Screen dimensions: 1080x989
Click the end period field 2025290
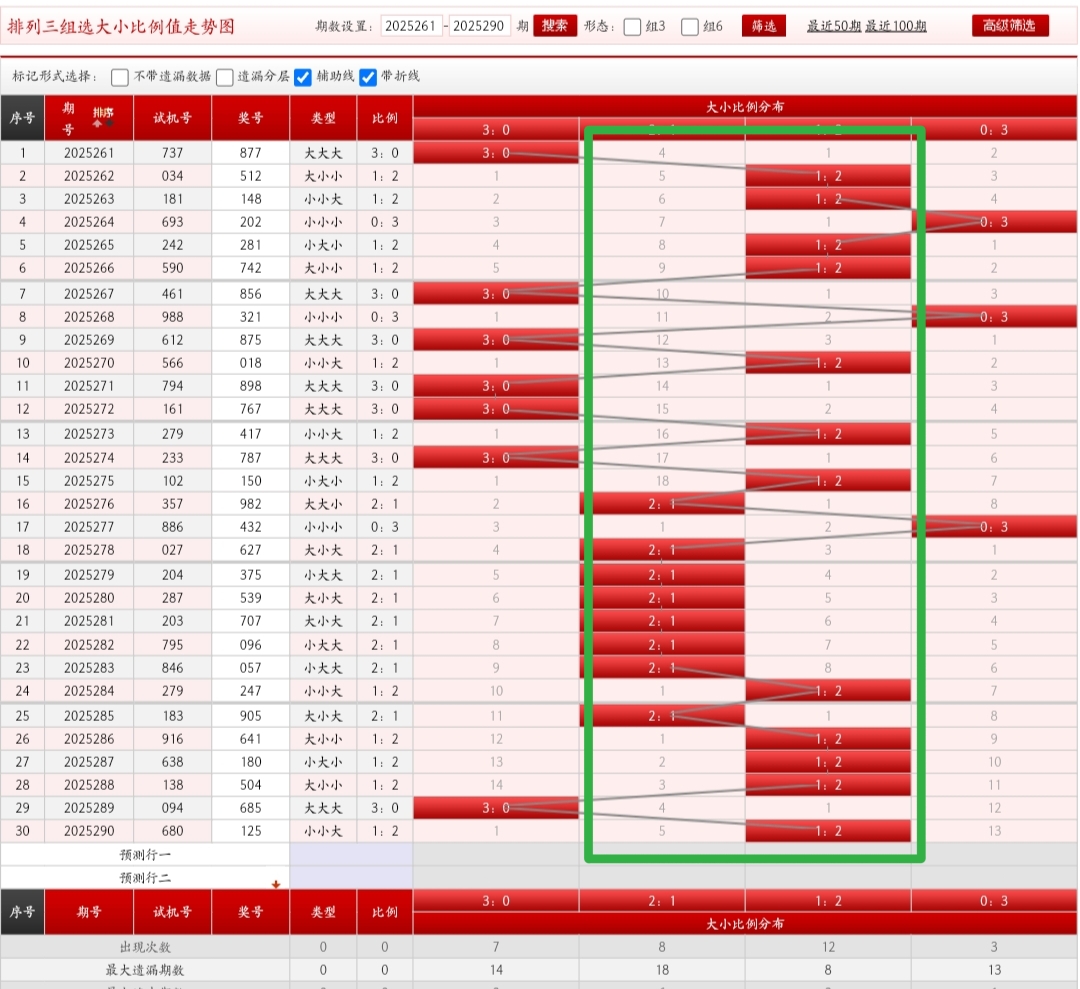(x=479, y=26)
